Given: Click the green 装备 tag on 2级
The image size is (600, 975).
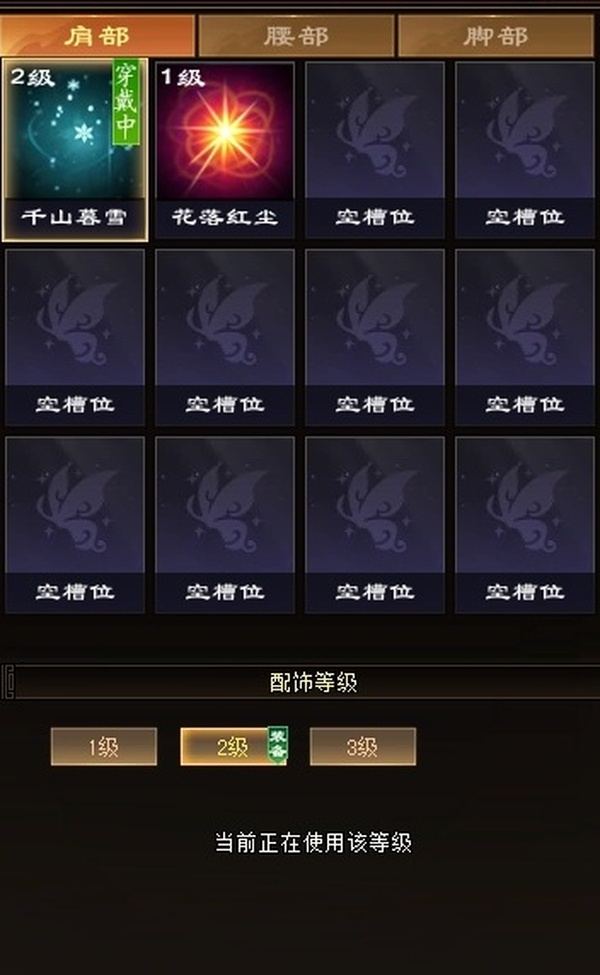Looking at the screenshot, I should [277, 744].
